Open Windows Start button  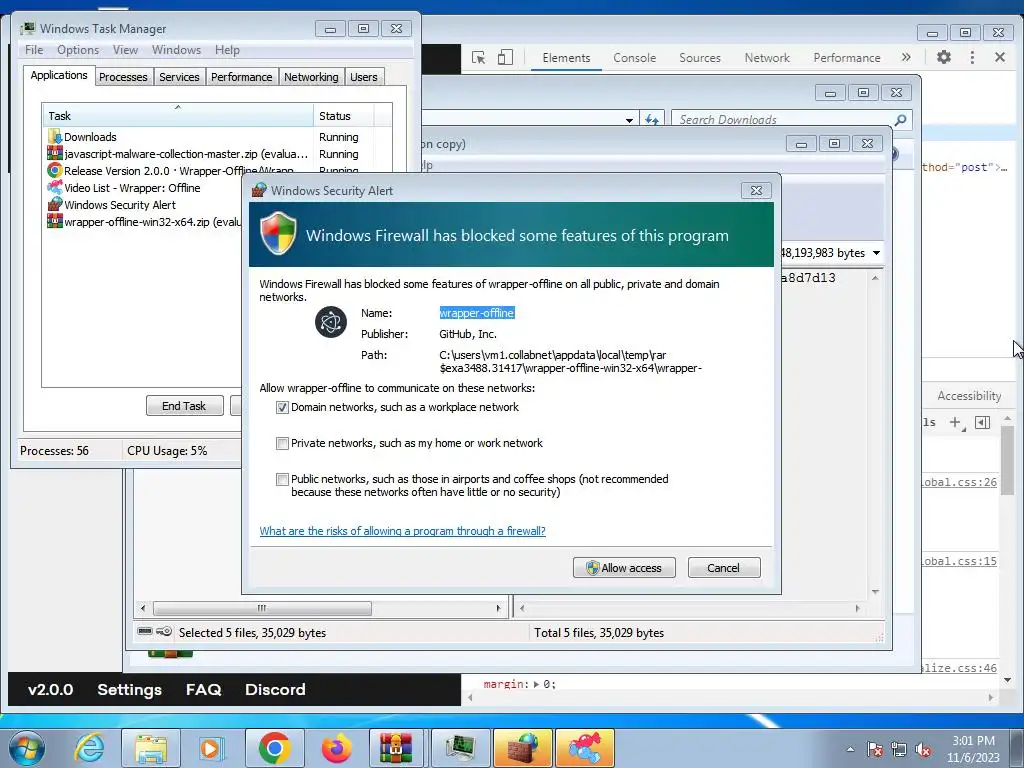(27, 748)
